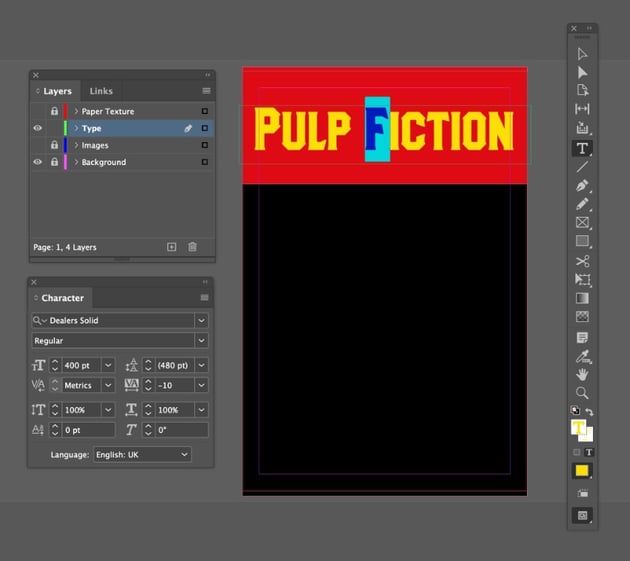This screenshot has height=561, width=630.
Task: Select the Pencil tool
Action: coord(582,204)
